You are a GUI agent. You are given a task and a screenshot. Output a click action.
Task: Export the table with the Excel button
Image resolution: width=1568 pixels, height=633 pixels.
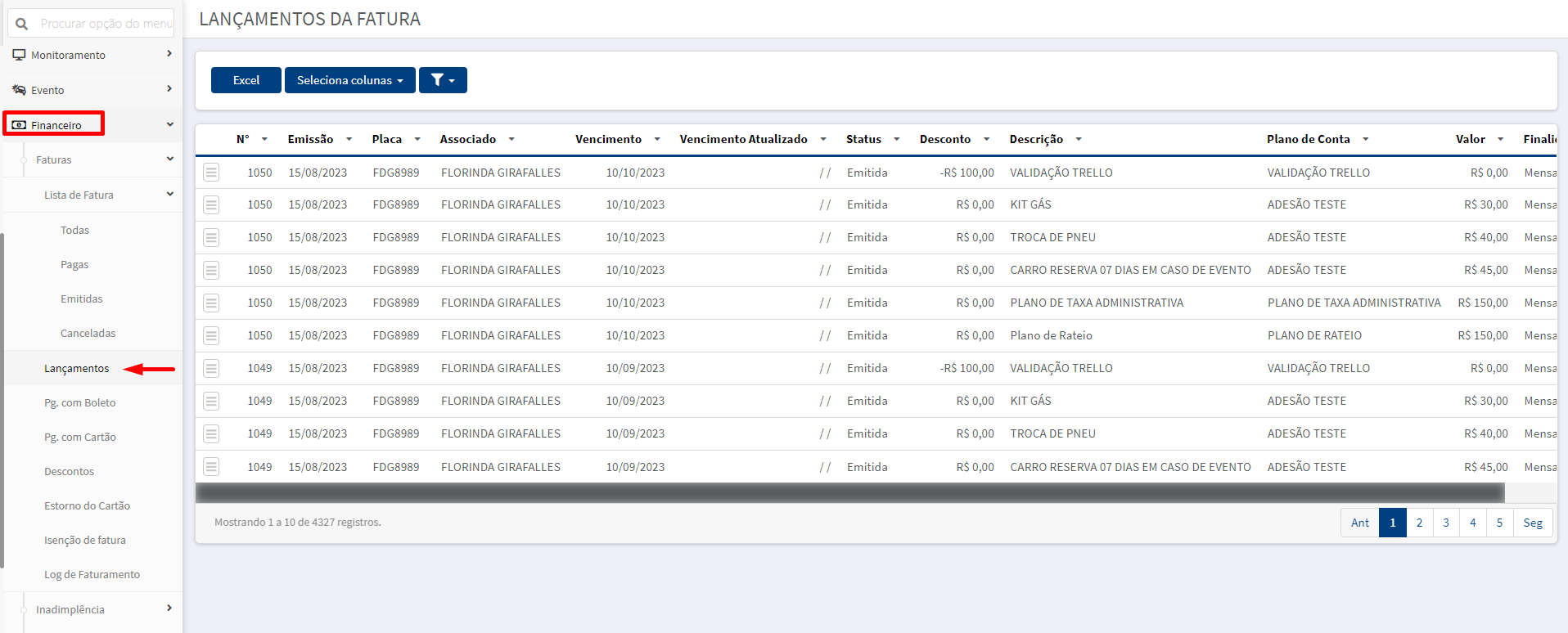point(246,80)
